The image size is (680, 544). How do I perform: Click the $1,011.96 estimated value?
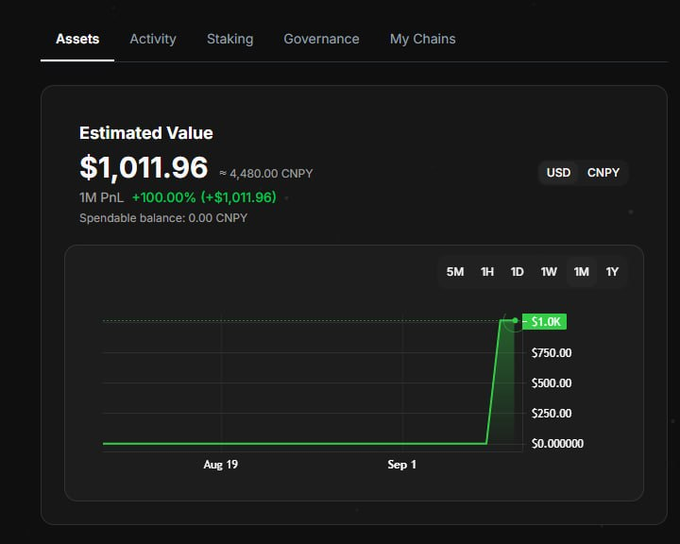144,167
